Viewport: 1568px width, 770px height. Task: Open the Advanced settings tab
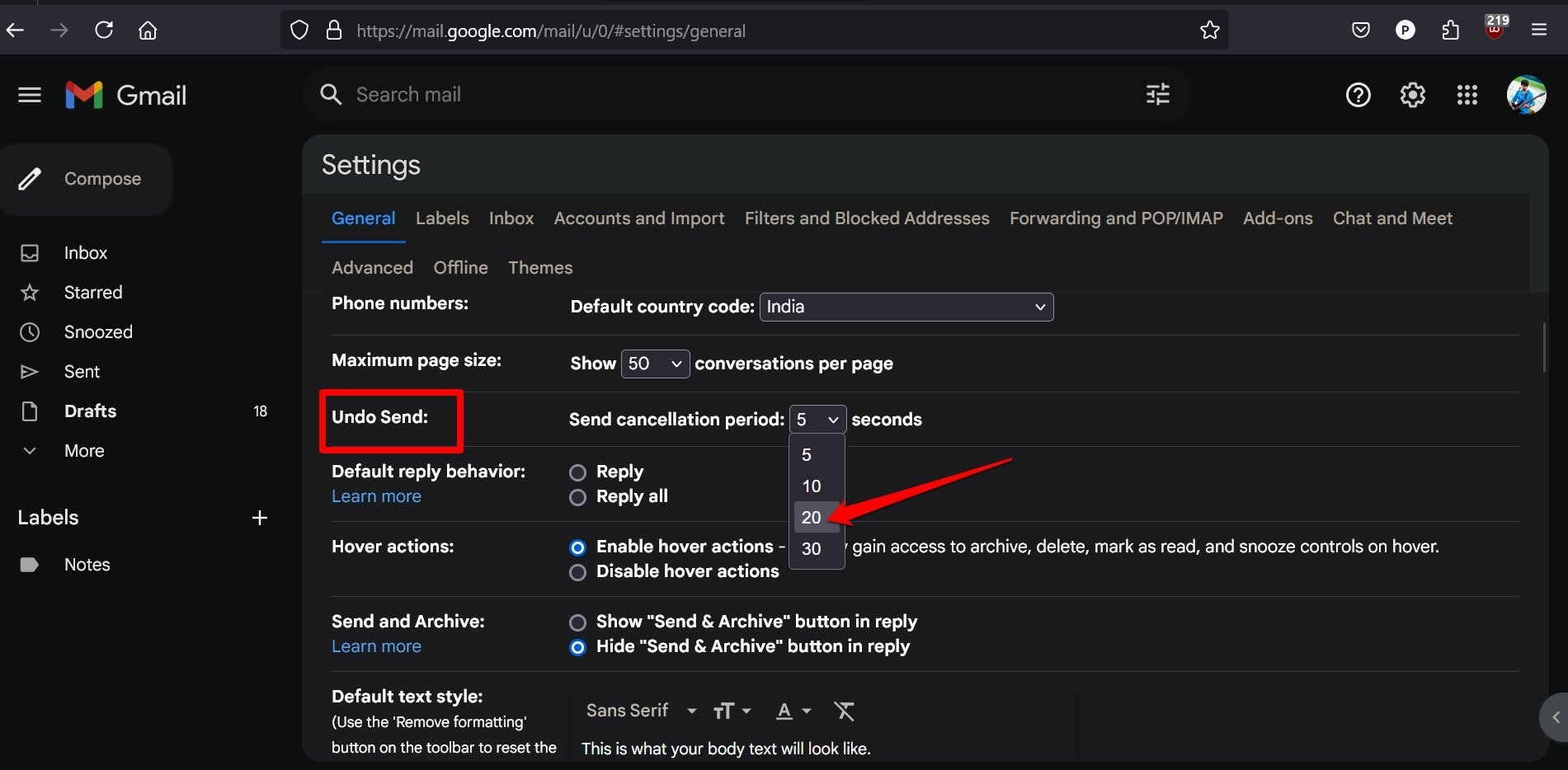coord(372,268)
